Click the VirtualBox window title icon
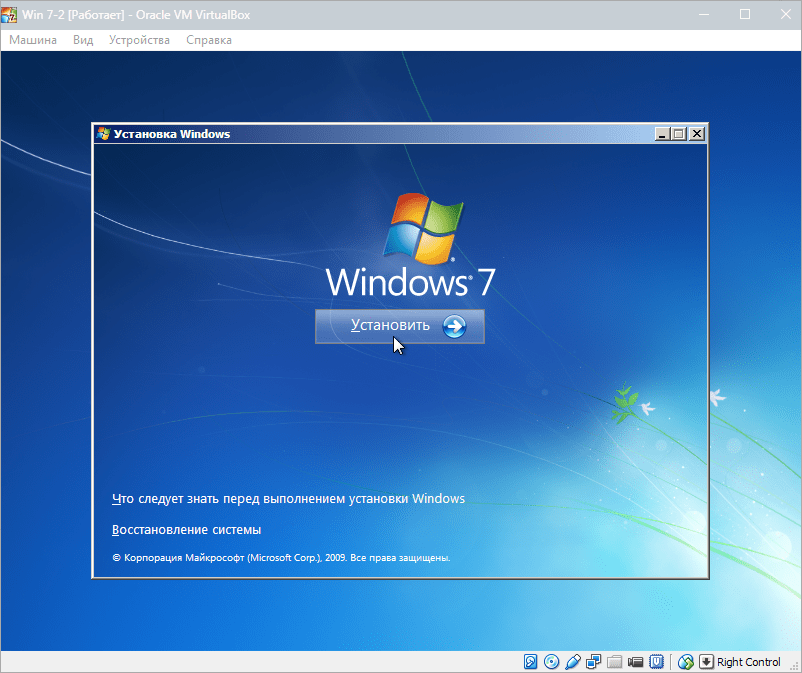 (x=9, y=15)
